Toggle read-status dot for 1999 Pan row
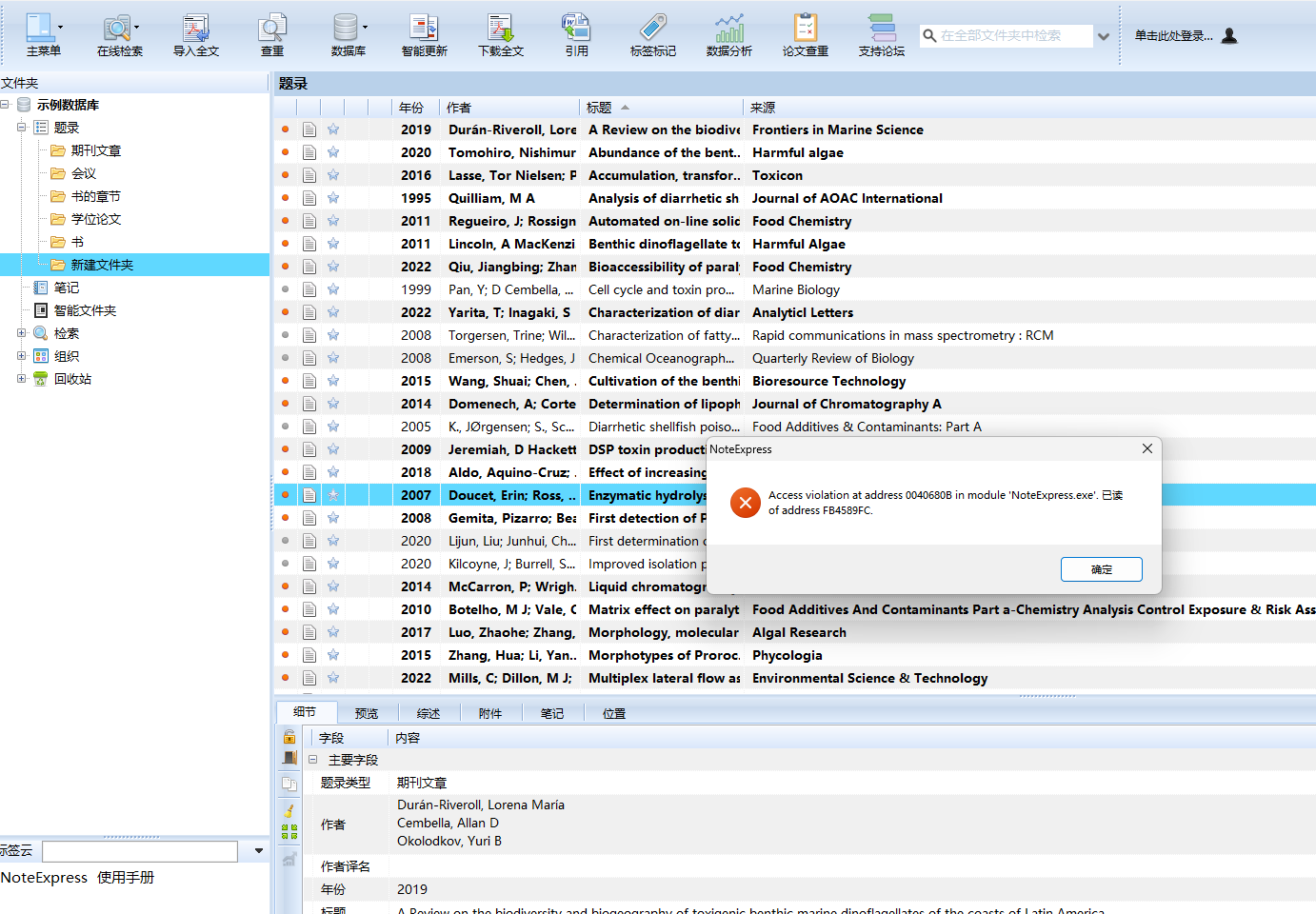This screenshot has width=1316, height=914. click(x=285, y=289)
